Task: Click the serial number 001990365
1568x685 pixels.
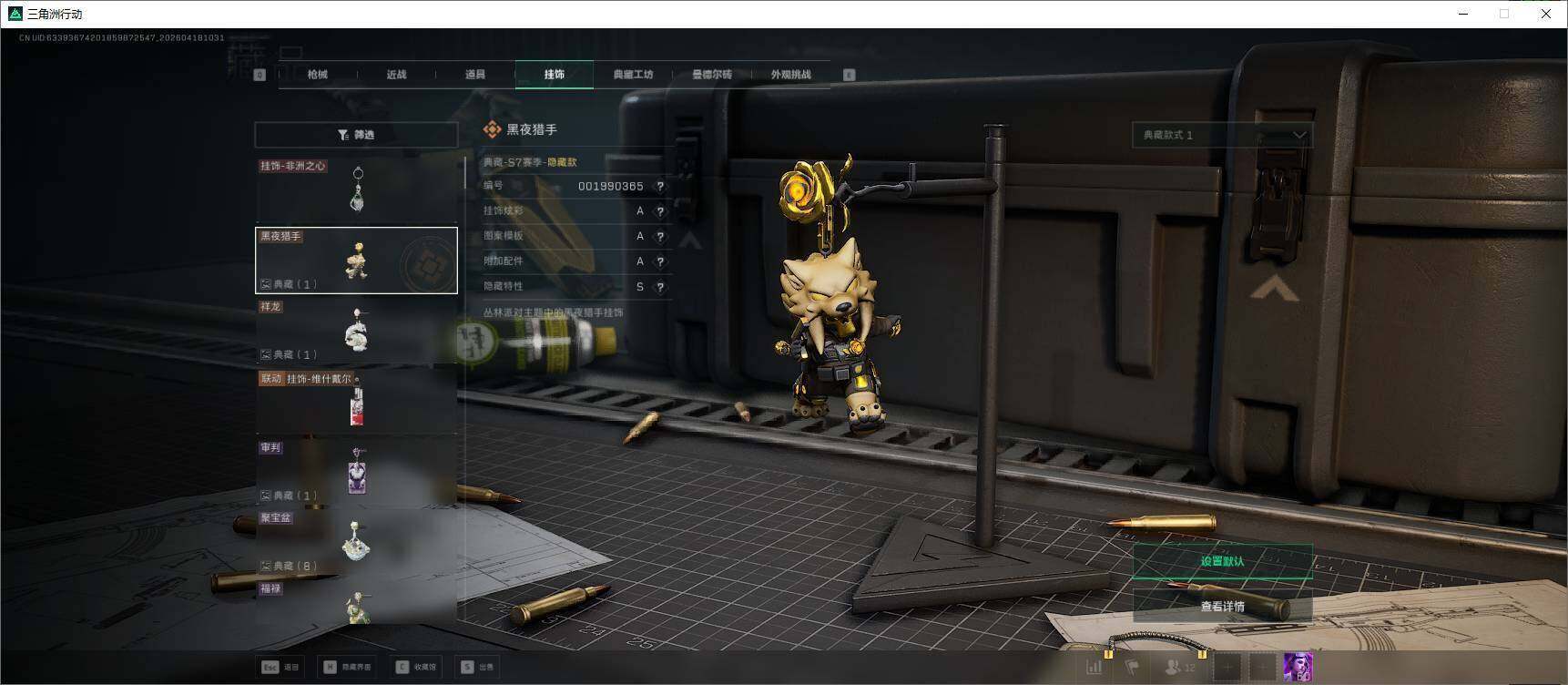Action: tap(611, 186)
